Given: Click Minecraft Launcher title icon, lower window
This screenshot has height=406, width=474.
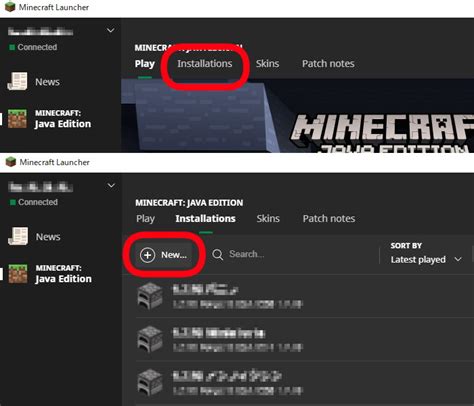Looking at the screenshot, I should pos(11,162).
